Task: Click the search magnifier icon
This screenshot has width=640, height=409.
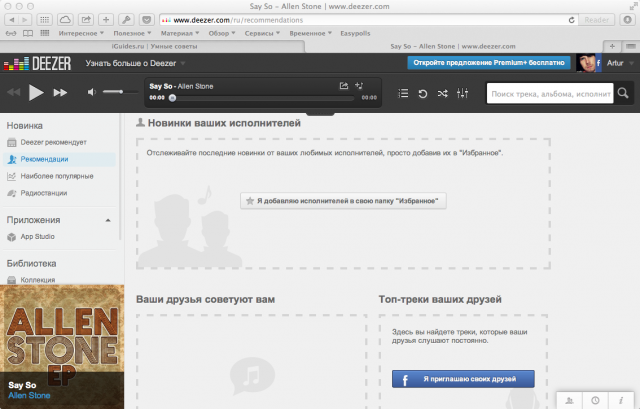Action: pos(623,93)
